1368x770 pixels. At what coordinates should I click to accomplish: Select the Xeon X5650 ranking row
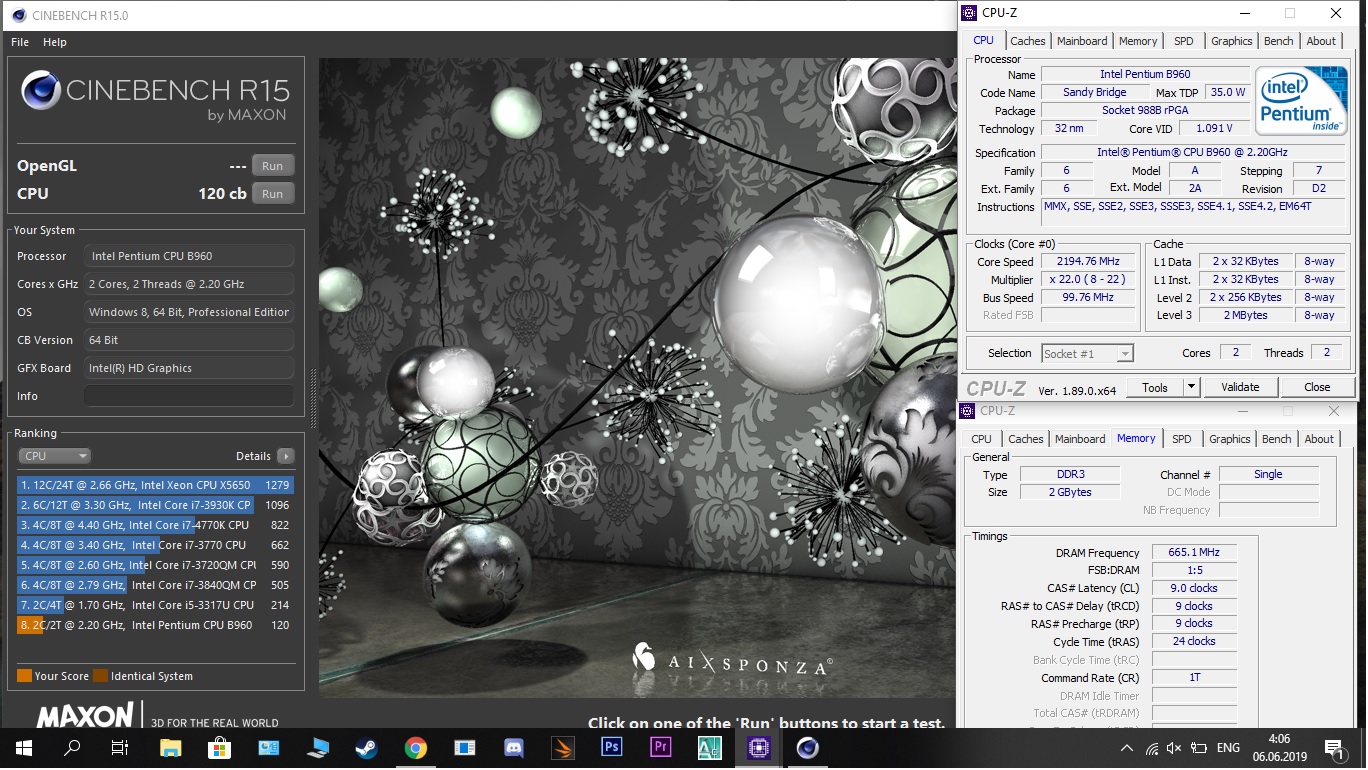click(155, 485)
